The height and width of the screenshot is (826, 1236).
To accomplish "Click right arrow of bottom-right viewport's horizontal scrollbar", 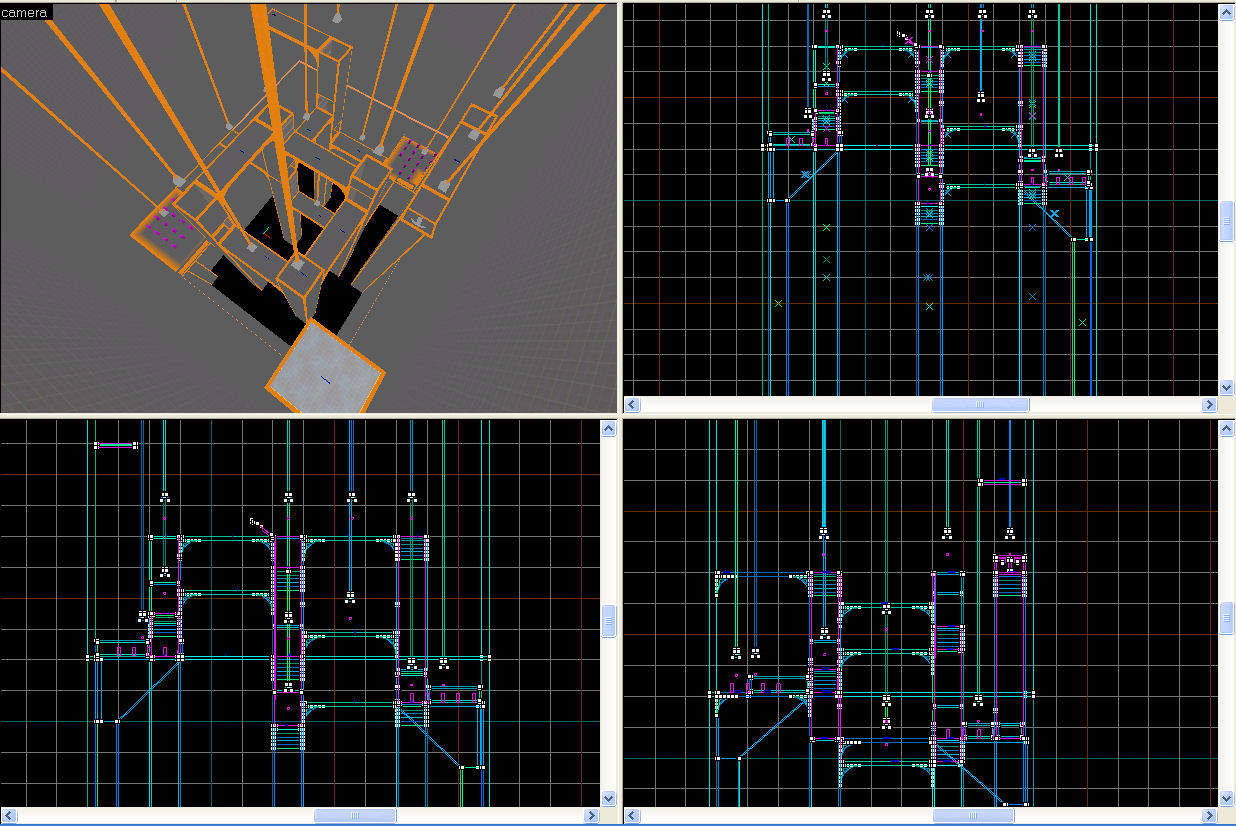I will (1210, 816).
